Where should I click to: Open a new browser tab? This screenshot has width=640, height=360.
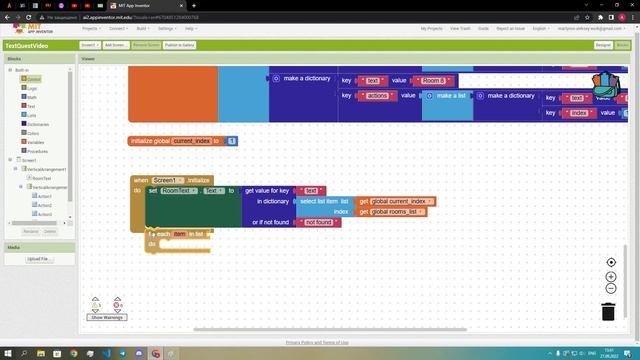coord(194,6)
